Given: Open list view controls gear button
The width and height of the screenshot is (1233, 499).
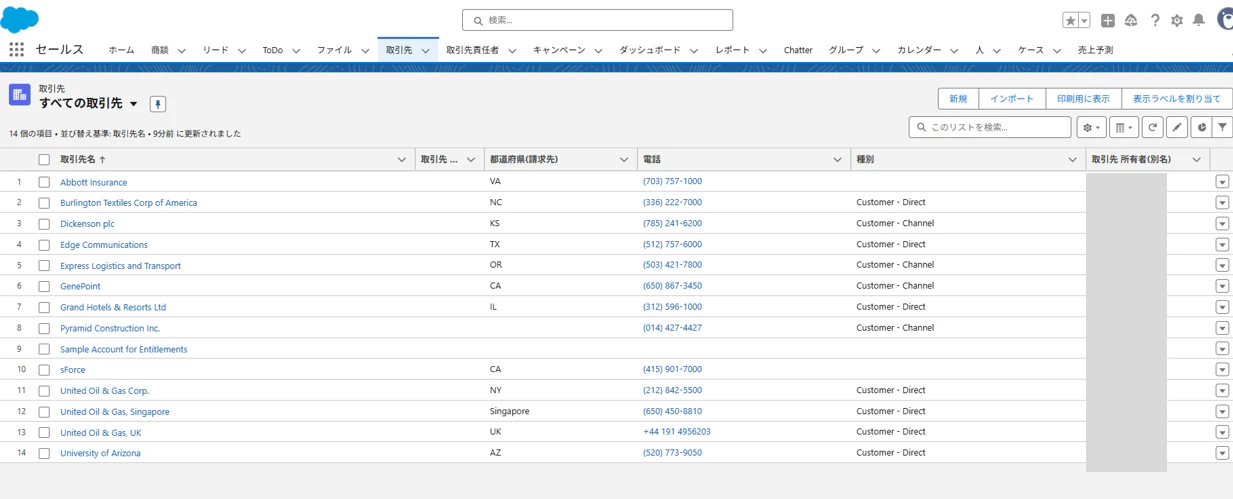Looking at the screenshot, I should pos(1091,127).
